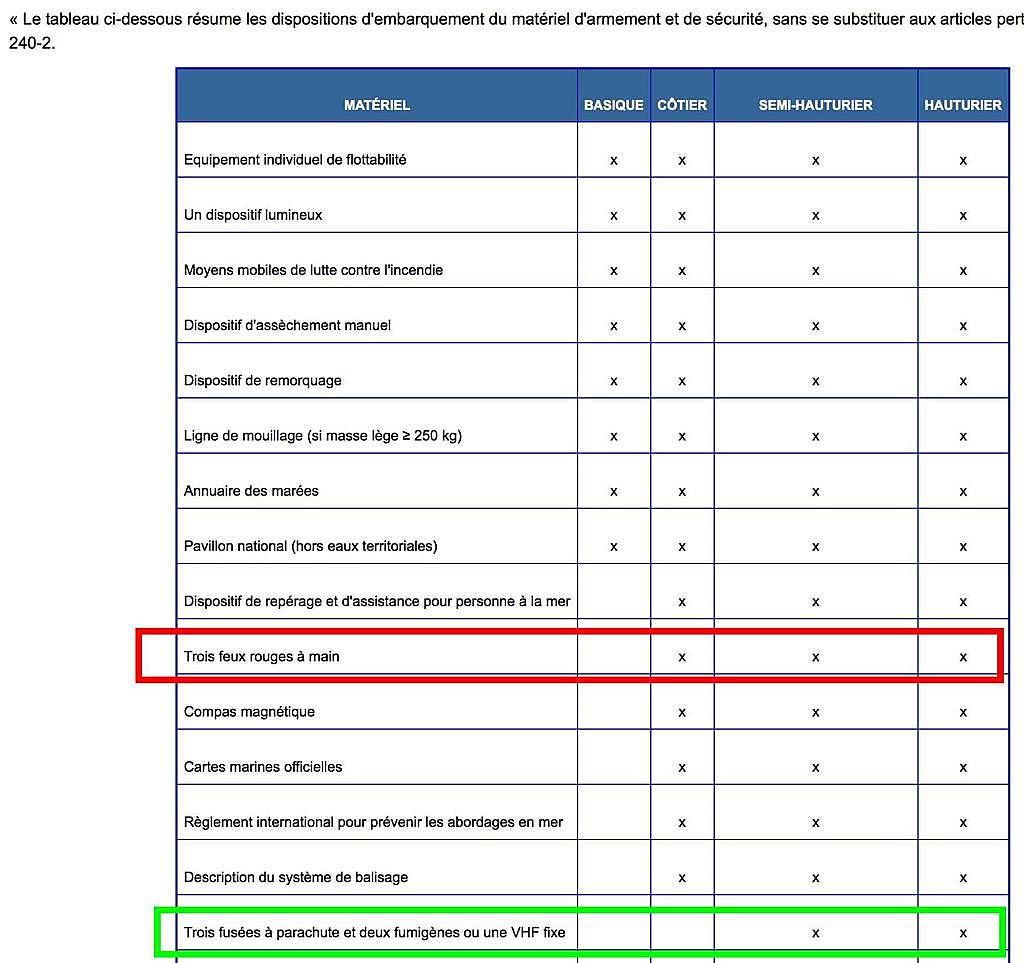Select 'Dispositif de remorquage' row label
This screenshot has width=1024, height=963.
tap(263, 381)
